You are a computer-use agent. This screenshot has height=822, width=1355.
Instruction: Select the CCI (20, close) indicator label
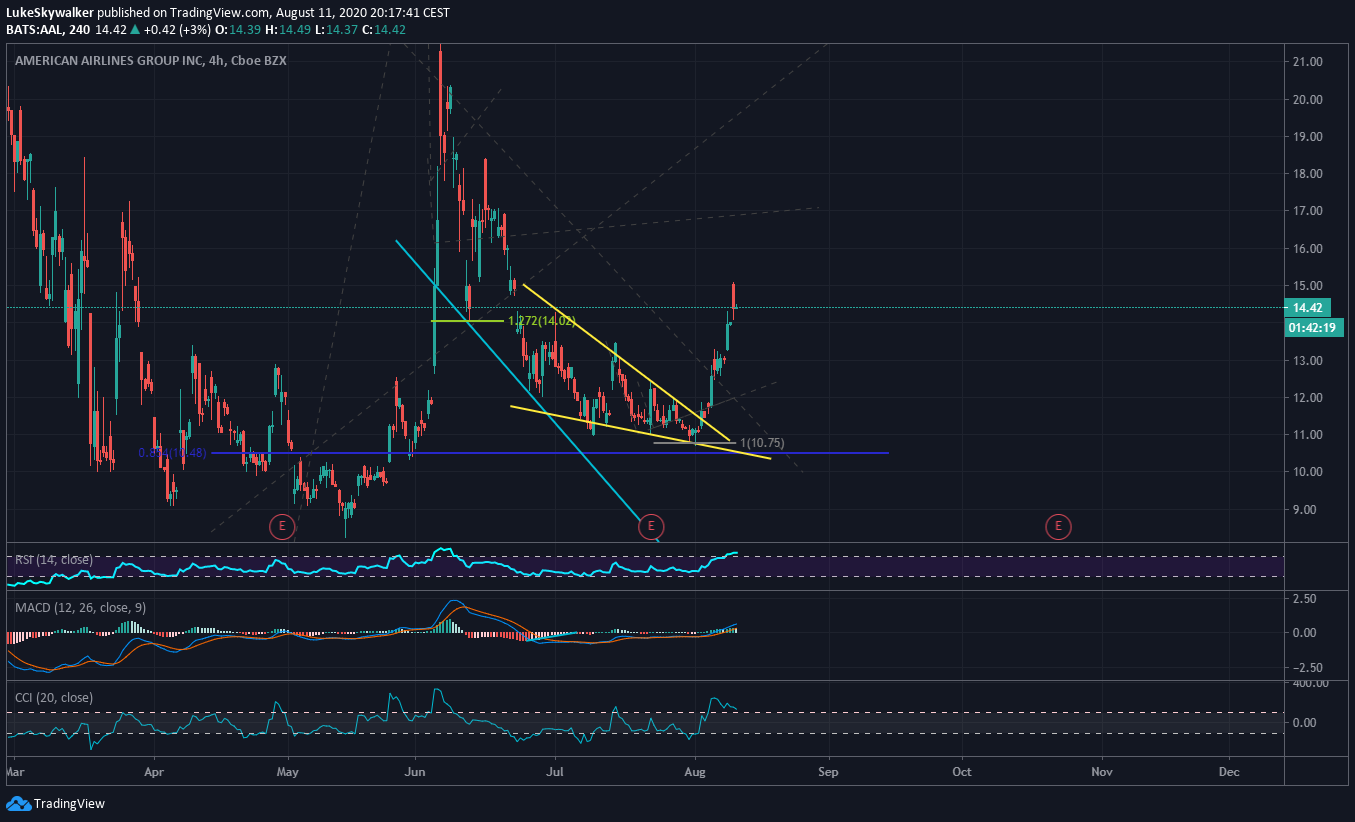point(54,697)
